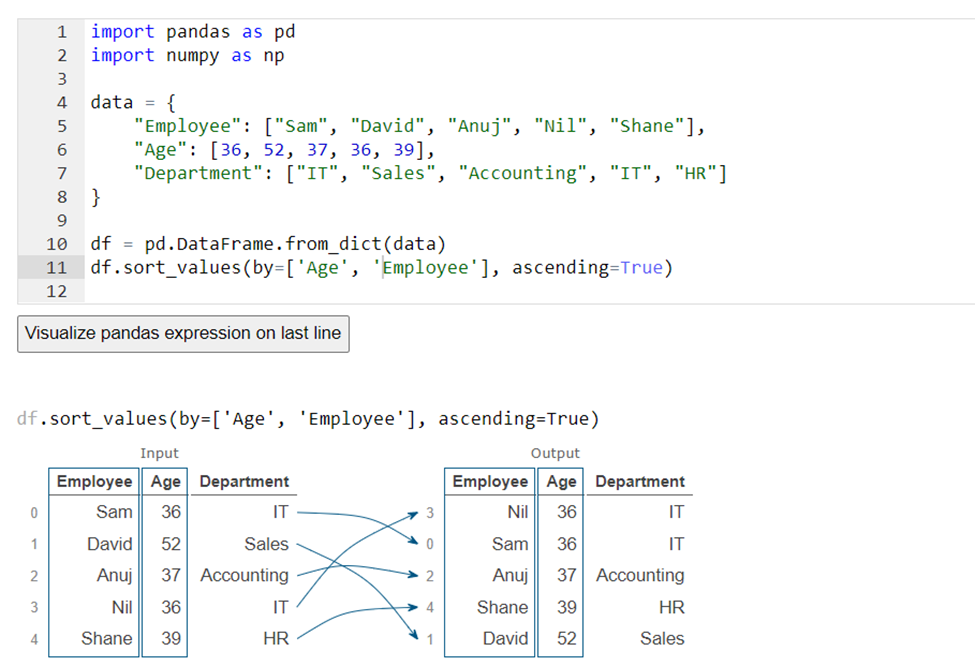Click Visualize pandas expression on last line button
Viewport: 975px width, 666px height.
[x=183, y=333]
